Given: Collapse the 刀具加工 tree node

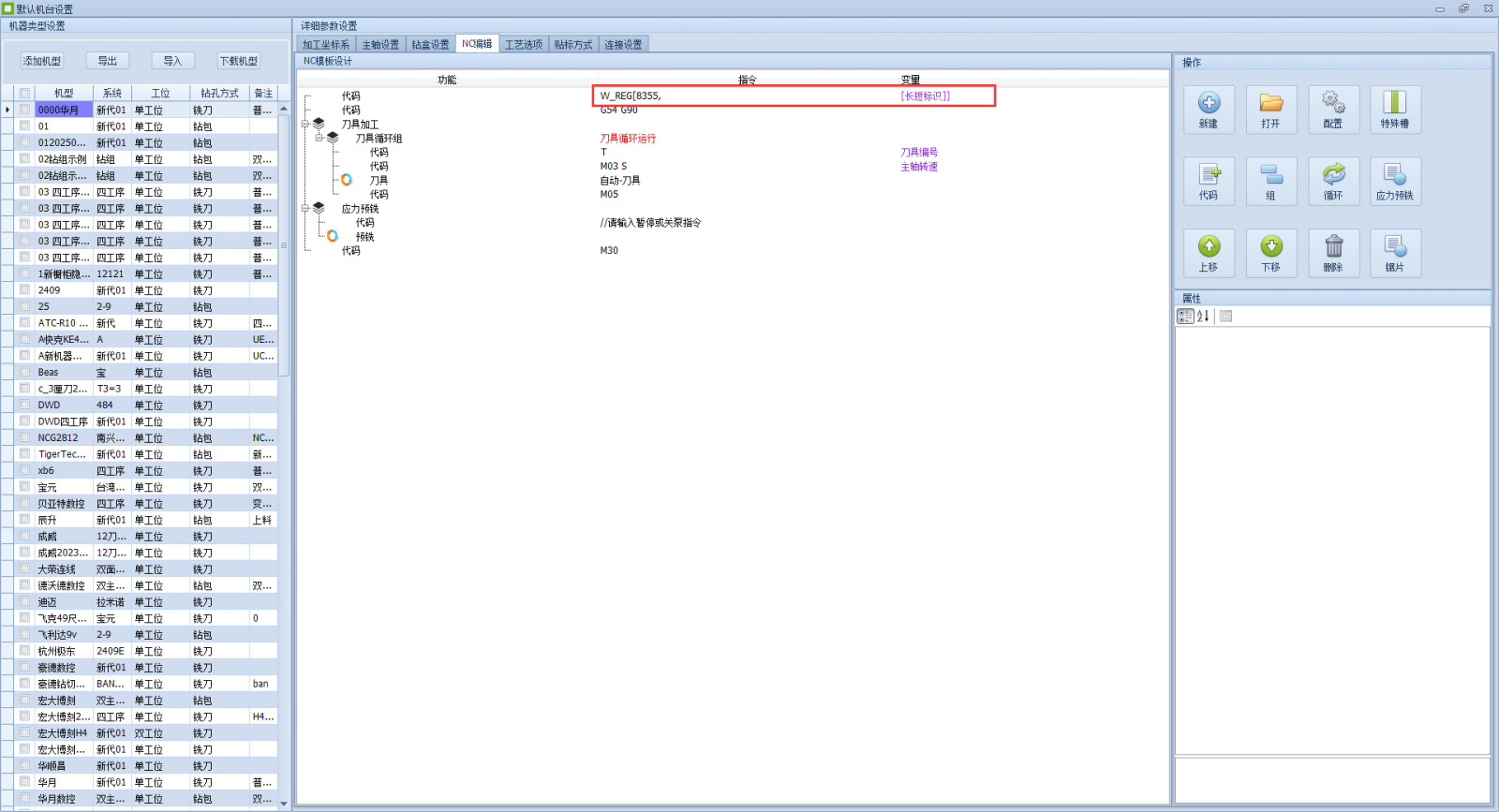Looking at the screenshot, I should [x=305, y=124].
